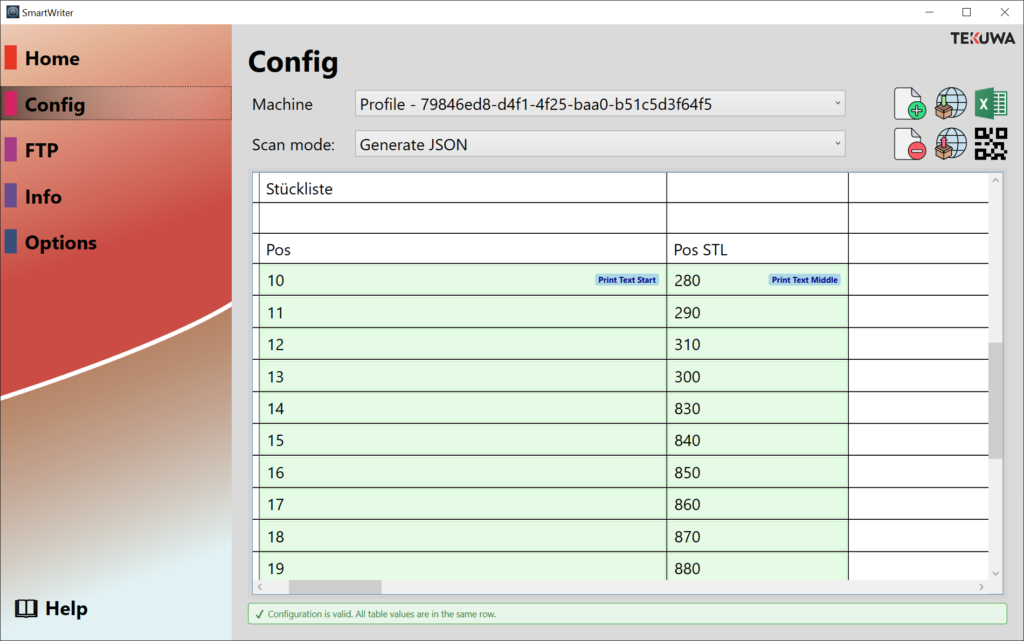Go to the Home section
This screenshot has width=1024, height=641.
[x=52, y=58]
